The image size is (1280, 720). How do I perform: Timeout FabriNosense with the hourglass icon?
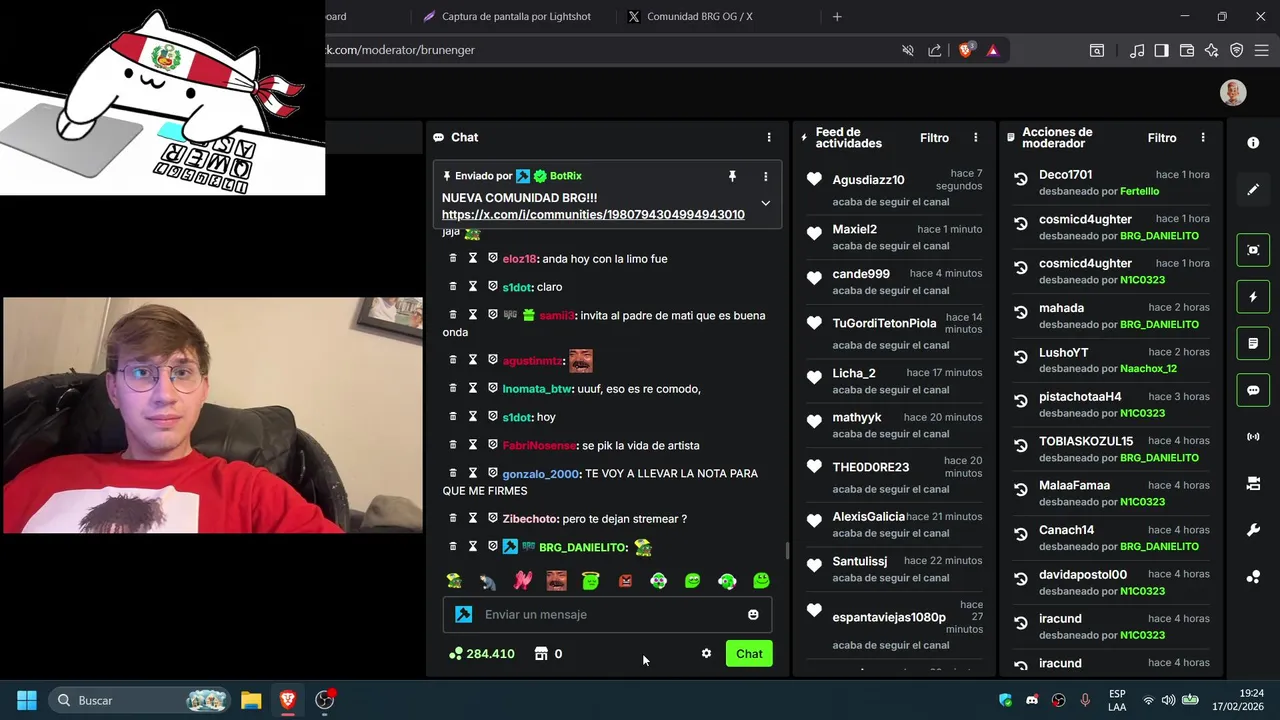473,445
